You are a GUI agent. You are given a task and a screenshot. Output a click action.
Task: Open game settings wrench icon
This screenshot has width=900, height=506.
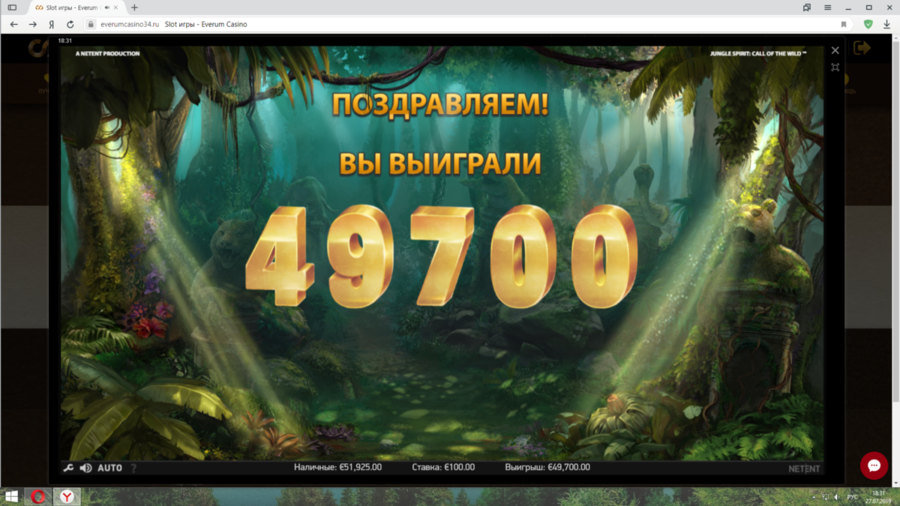[x=68, y=468]
